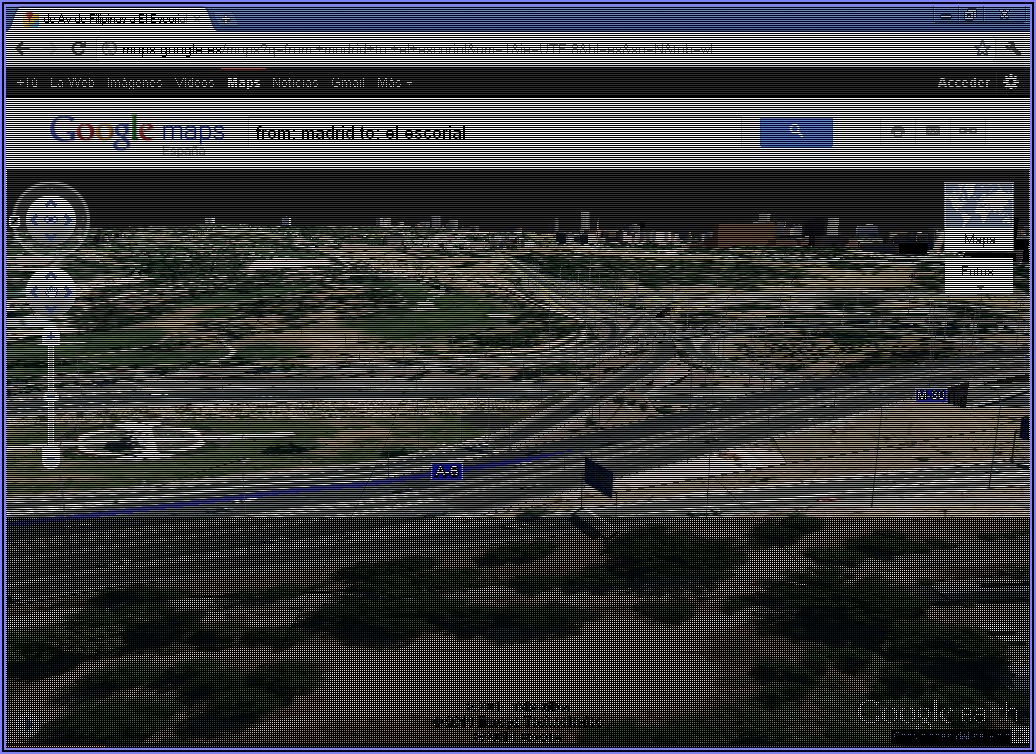1036x754 pixels.
Task: Tilt the view up in look control
Action: pyautogui.click(x=51, y=203)
